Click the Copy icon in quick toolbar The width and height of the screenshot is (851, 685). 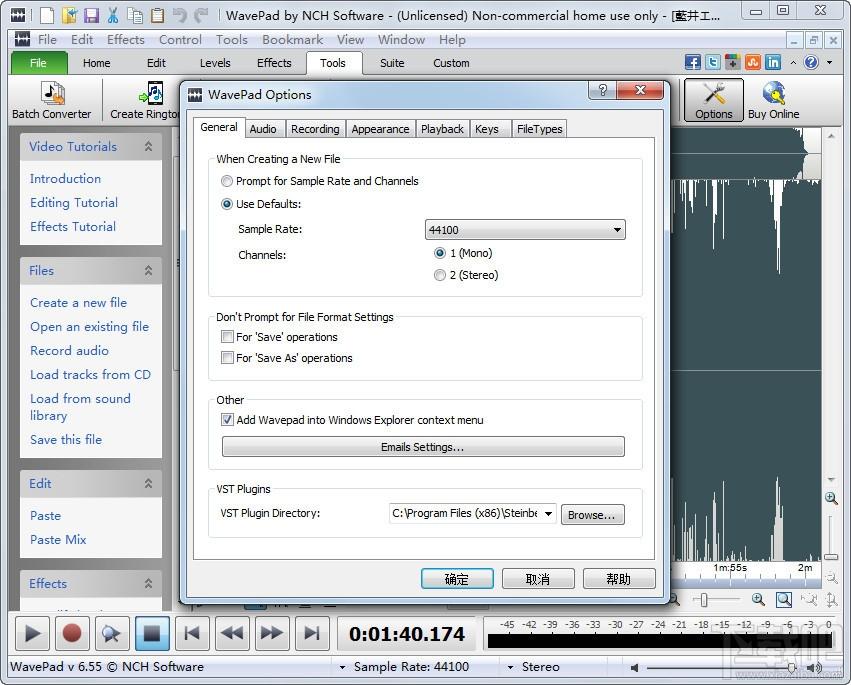click(135, 15)
